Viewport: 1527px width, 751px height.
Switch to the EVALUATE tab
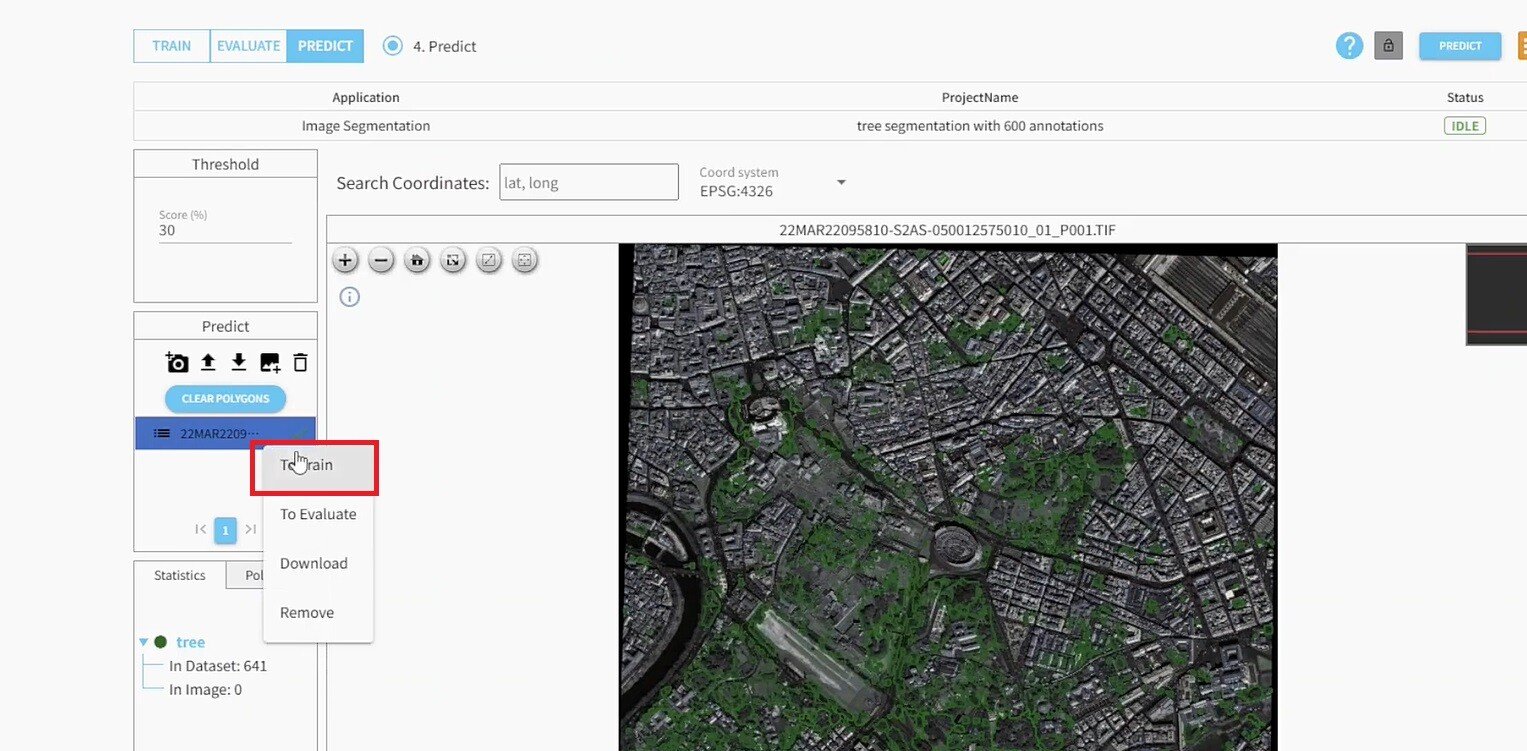(x=248, y=45)
